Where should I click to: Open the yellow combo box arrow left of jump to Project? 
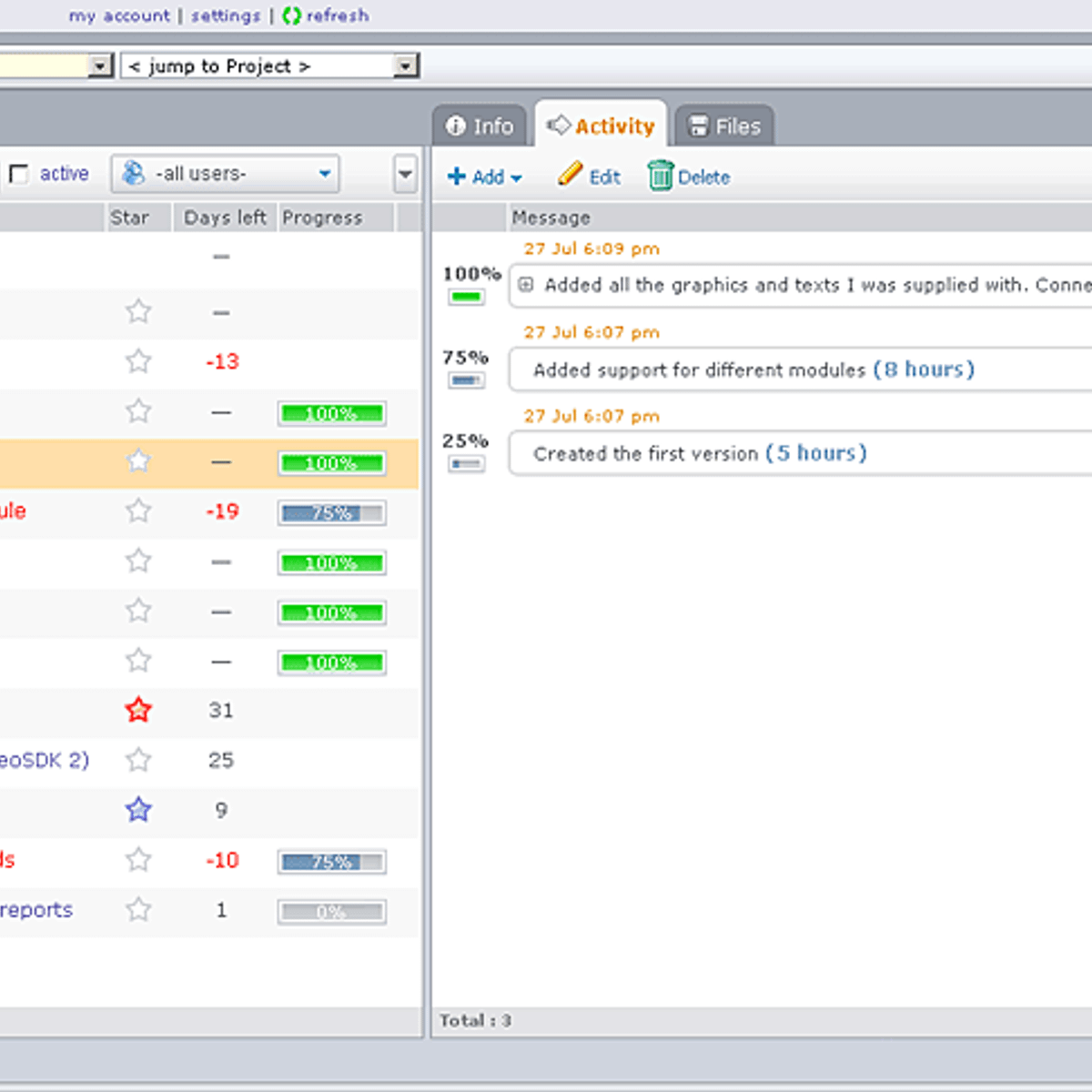(x=101, y=66)
